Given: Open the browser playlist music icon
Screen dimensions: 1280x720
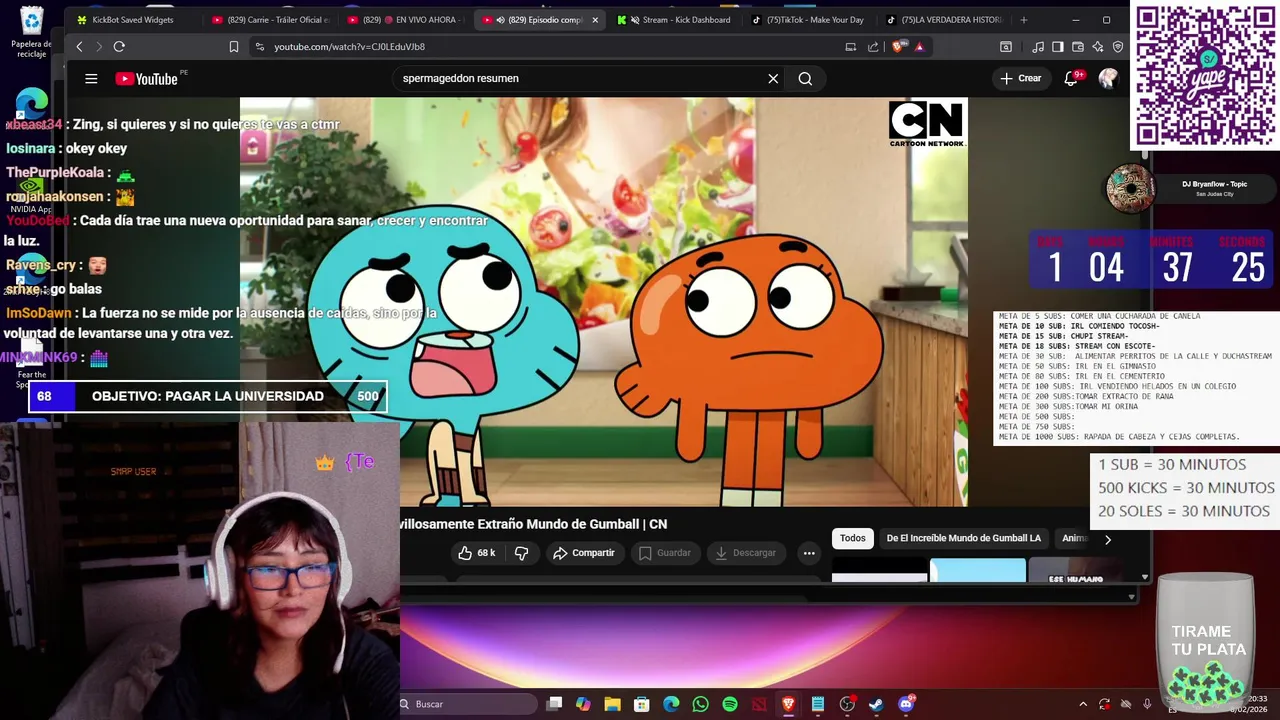Looking at the screenshot, I should coord(1038,46).
